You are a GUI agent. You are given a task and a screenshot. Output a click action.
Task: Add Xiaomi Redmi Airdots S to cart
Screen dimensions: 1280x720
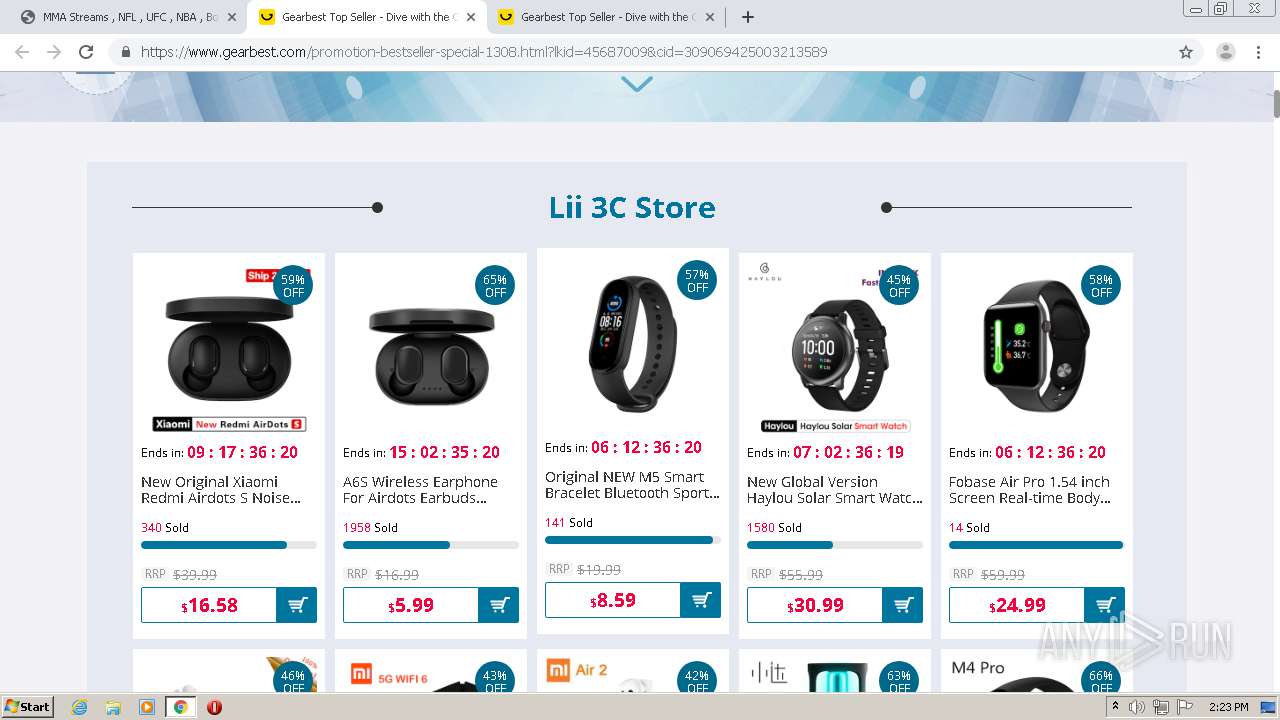click(x=297, y=605)
